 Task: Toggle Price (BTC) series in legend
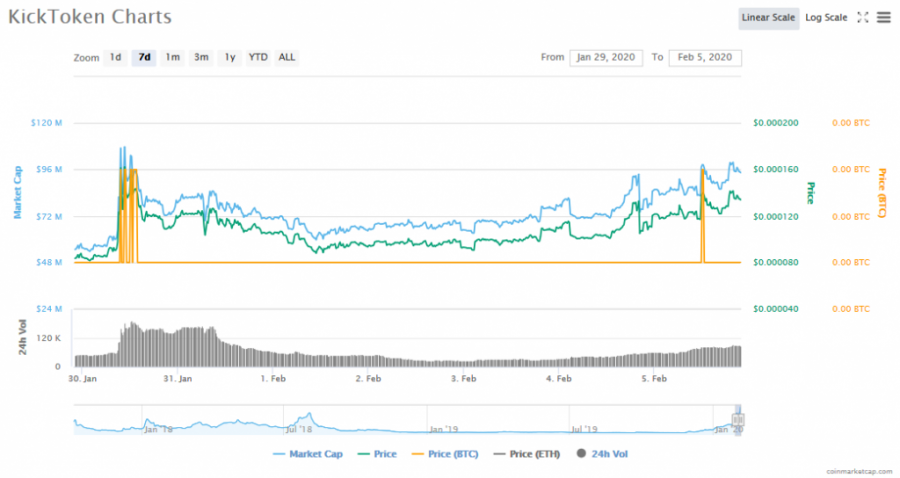pyautogui.click(x=445, y=454)
